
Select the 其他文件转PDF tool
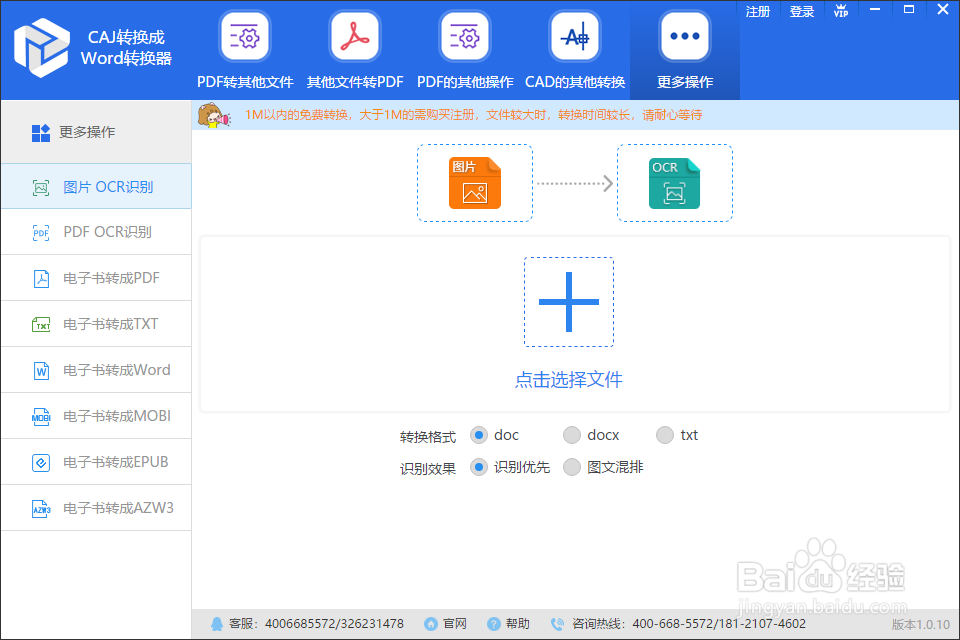click(x=354, y=48)
